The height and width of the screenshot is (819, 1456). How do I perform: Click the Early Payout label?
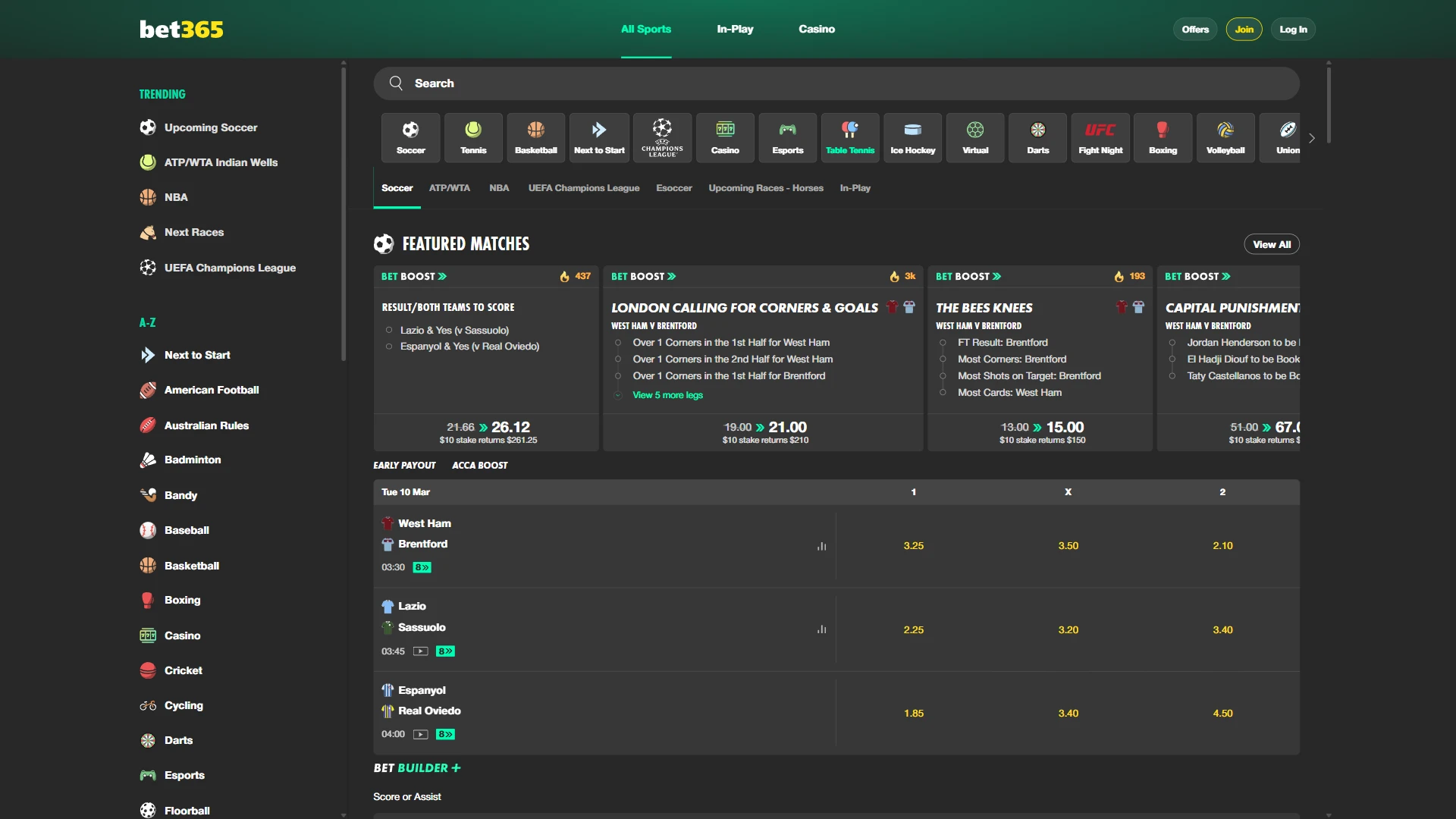[404, 466]
